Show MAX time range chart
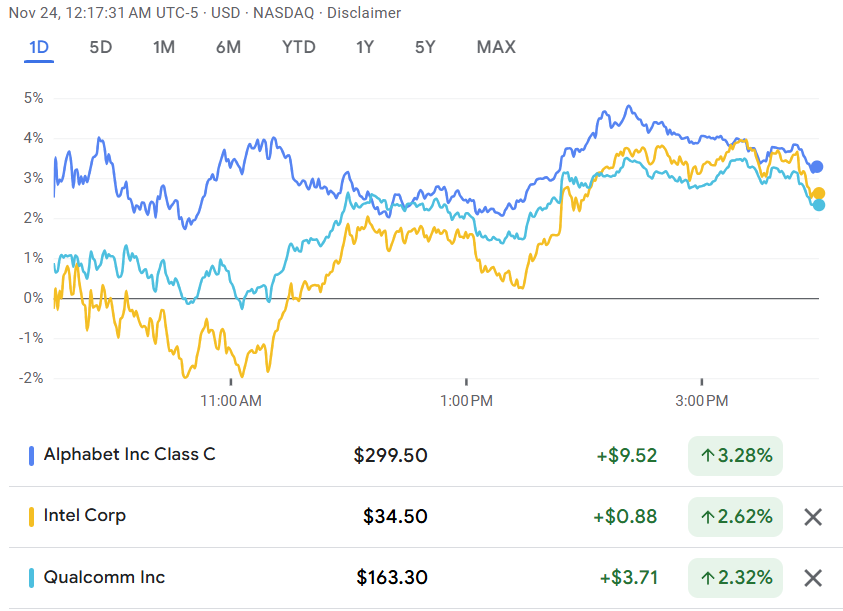 coord(496,47)
